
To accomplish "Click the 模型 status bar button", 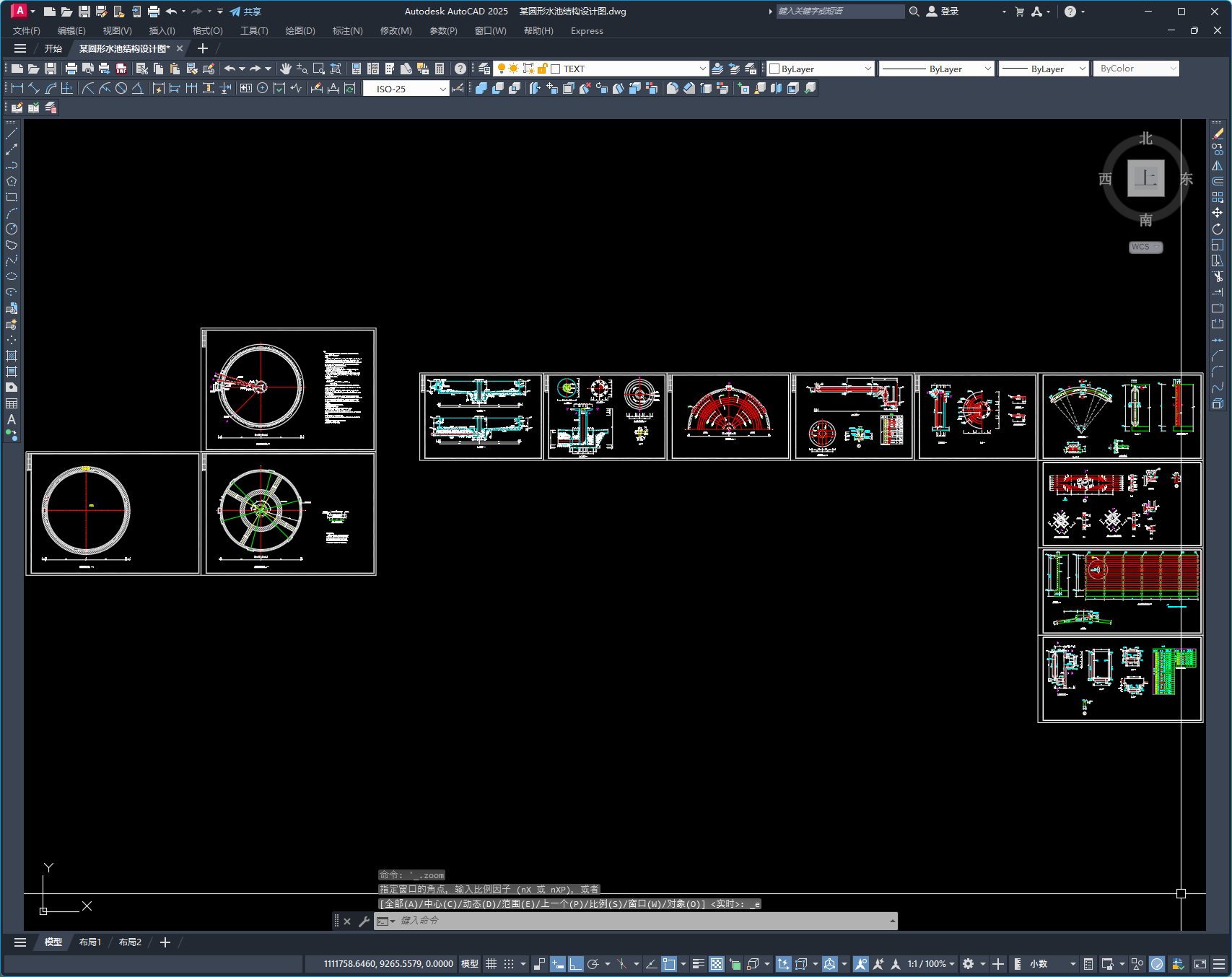I will click(x=470, y=964).
